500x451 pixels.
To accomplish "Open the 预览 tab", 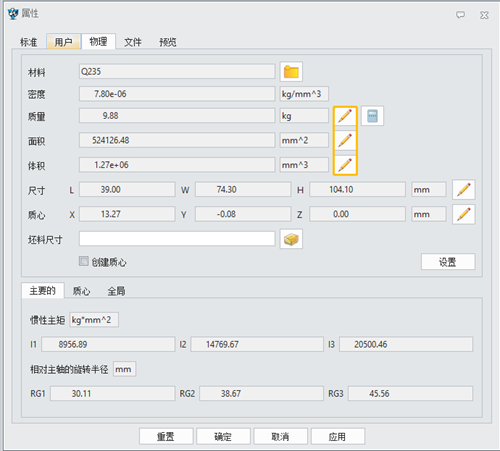I will [168, 42].
